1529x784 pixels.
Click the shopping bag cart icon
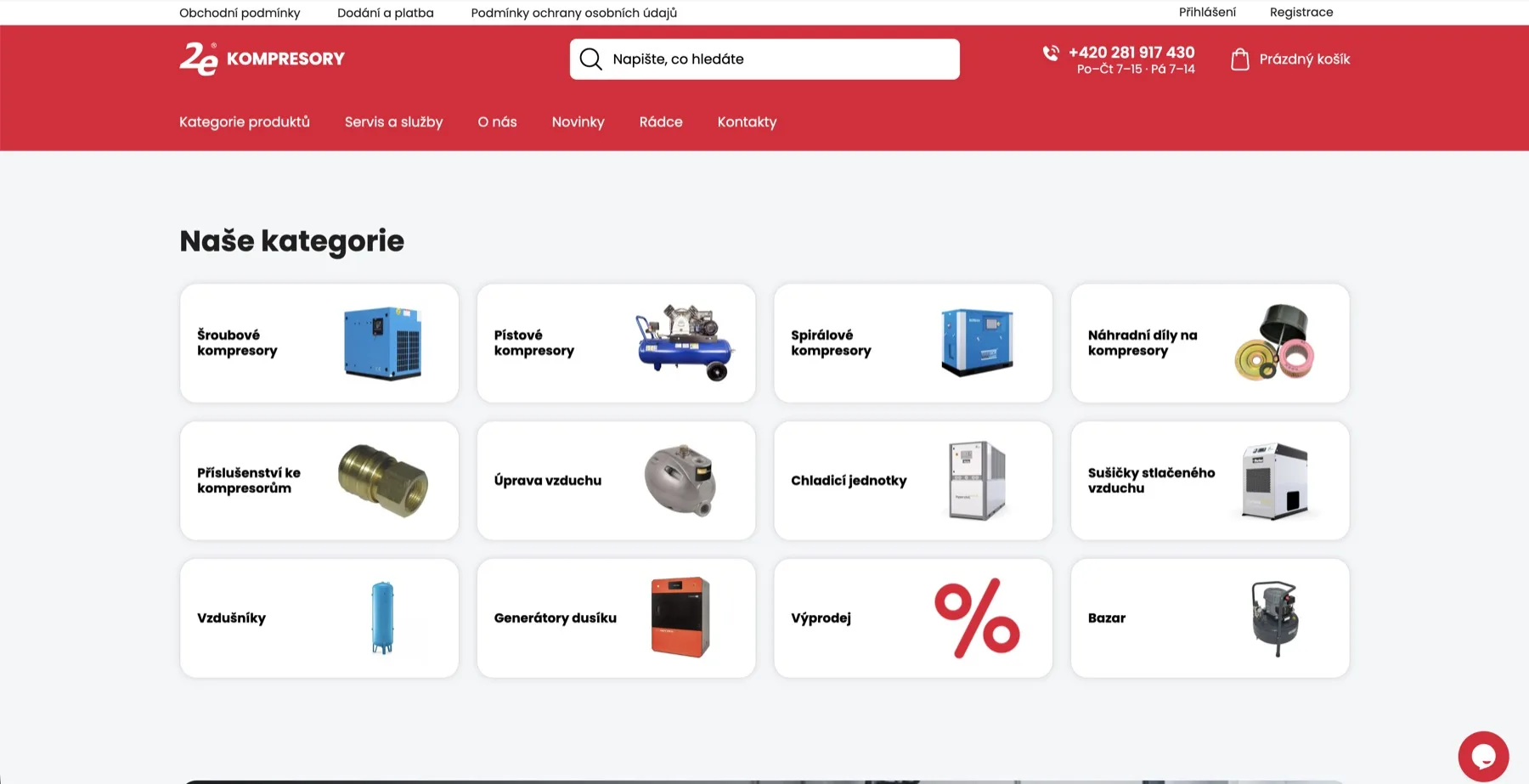coord(1240,59)
